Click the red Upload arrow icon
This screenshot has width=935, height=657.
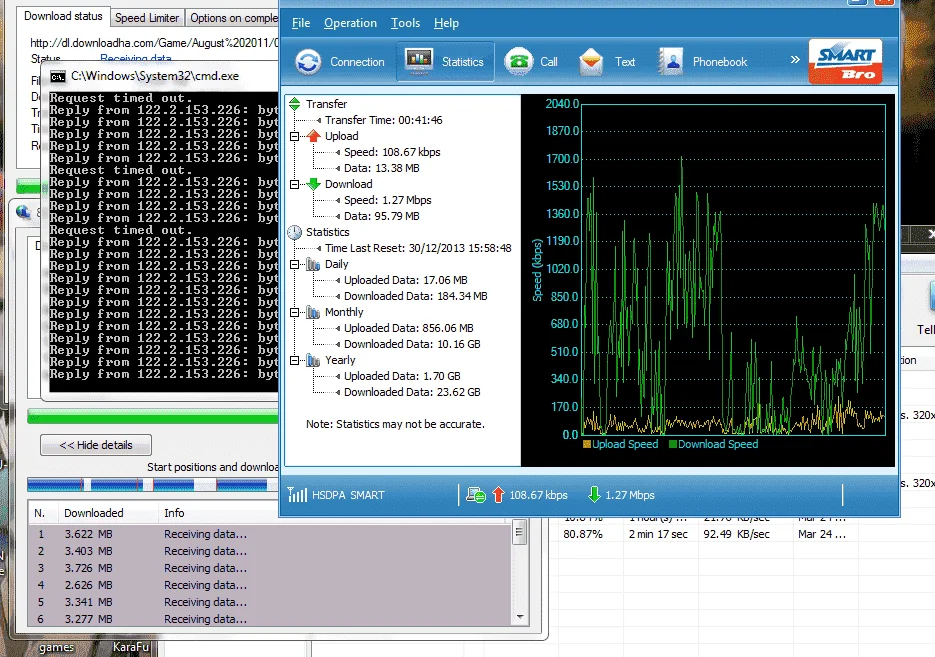(314, 136)
